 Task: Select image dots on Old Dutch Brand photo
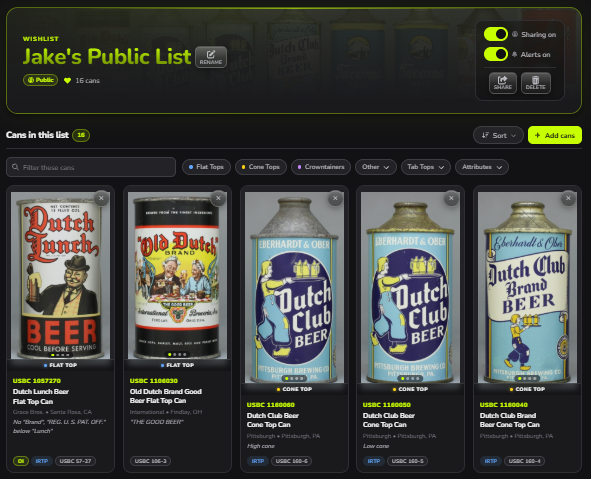tap(177, 355)
